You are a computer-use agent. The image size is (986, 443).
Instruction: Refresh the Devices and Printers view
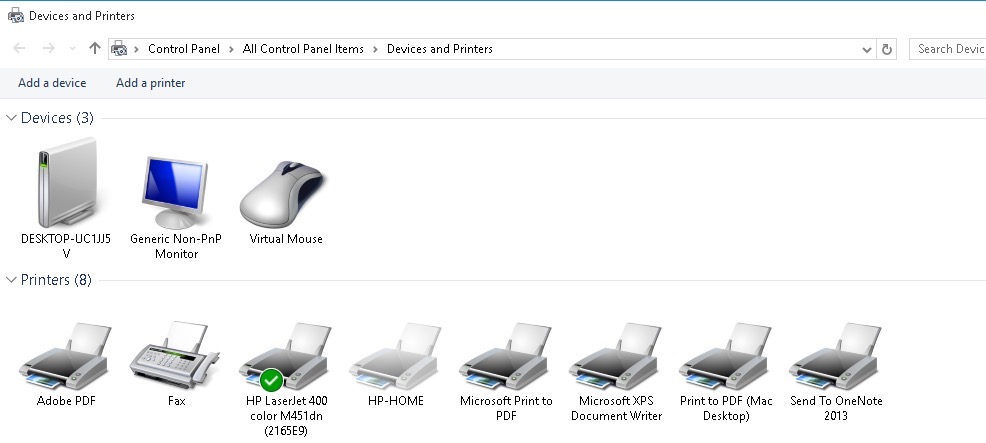pyautogui.click(x=887, y=49)
